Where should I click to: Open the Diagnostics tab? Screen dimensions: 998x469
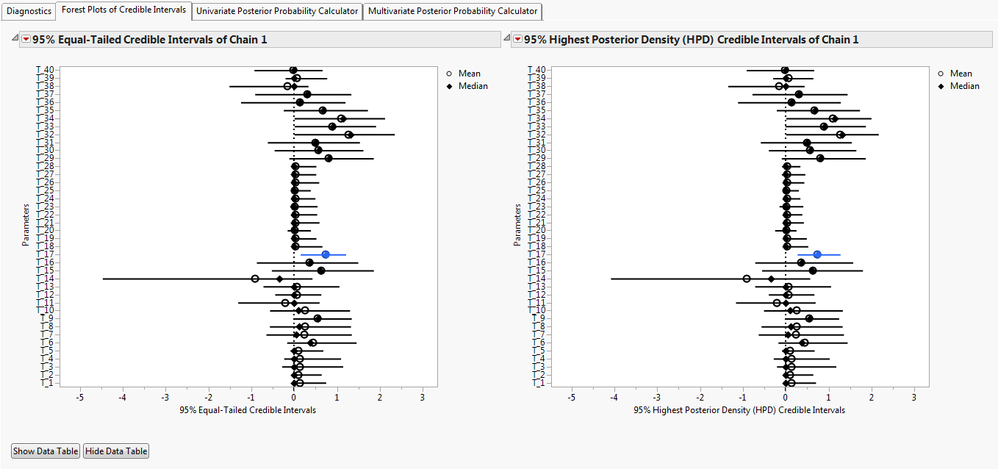point(29,11)
